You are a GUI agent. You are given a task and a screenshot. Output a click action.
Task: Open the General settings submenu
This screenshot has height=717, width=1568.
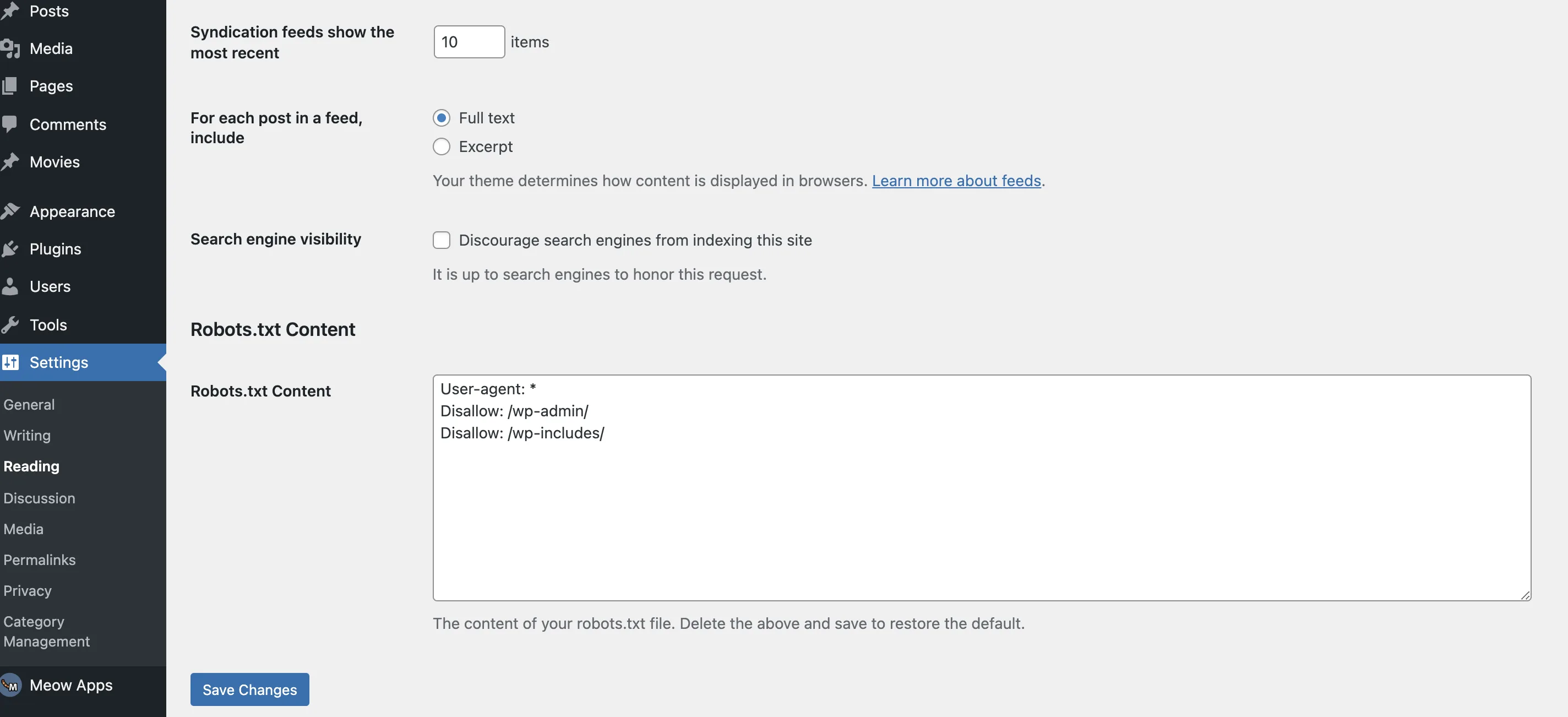29,404
